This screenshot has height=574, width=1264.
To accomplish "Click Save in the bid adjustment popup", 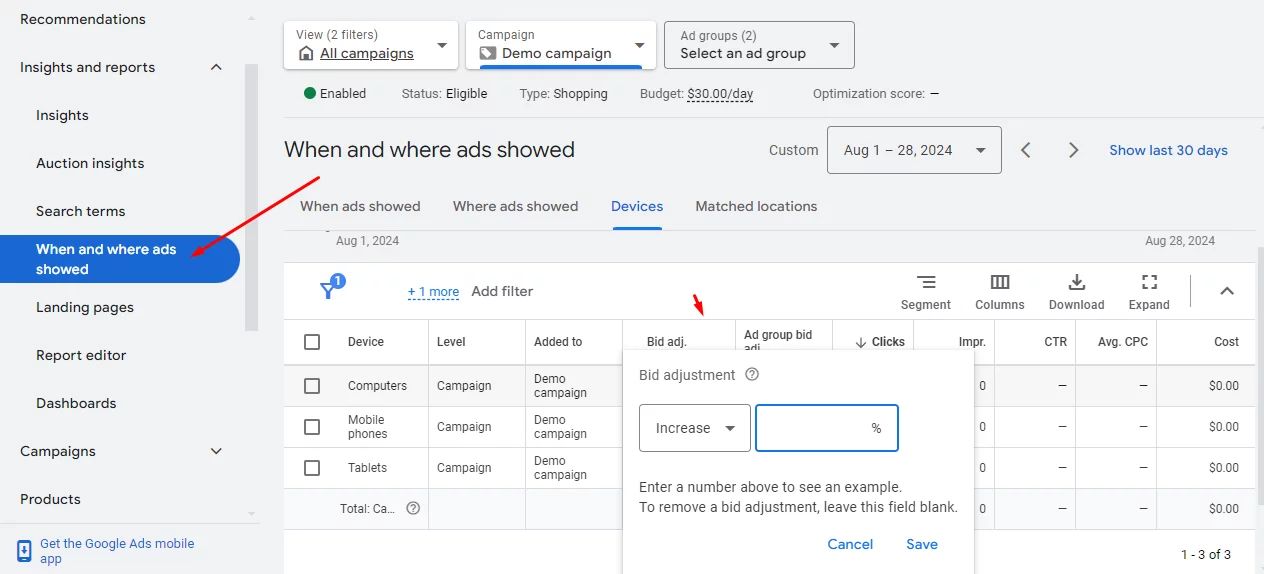I will (921, 544).
